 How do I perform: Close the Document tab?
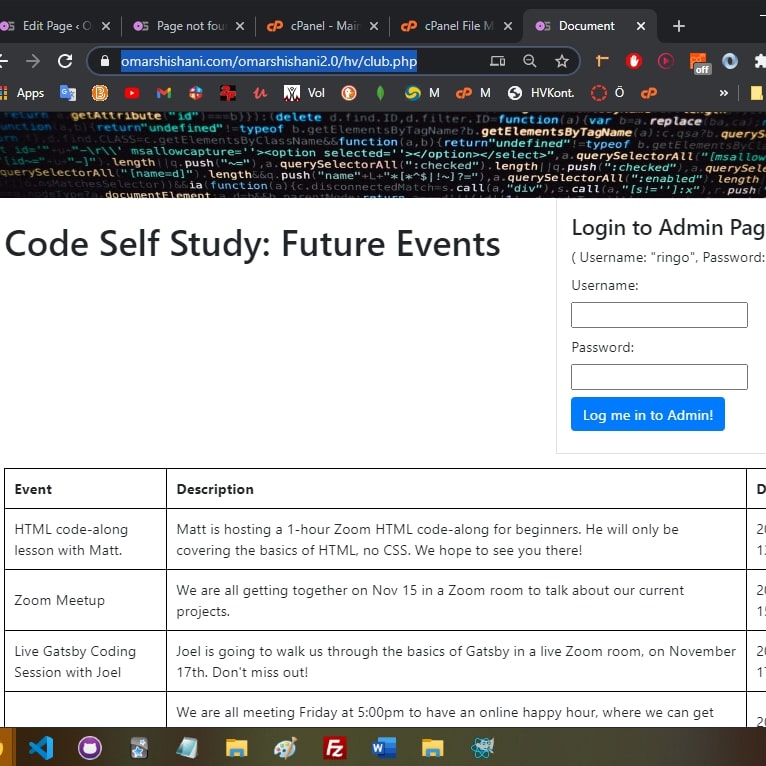(641, 26)
